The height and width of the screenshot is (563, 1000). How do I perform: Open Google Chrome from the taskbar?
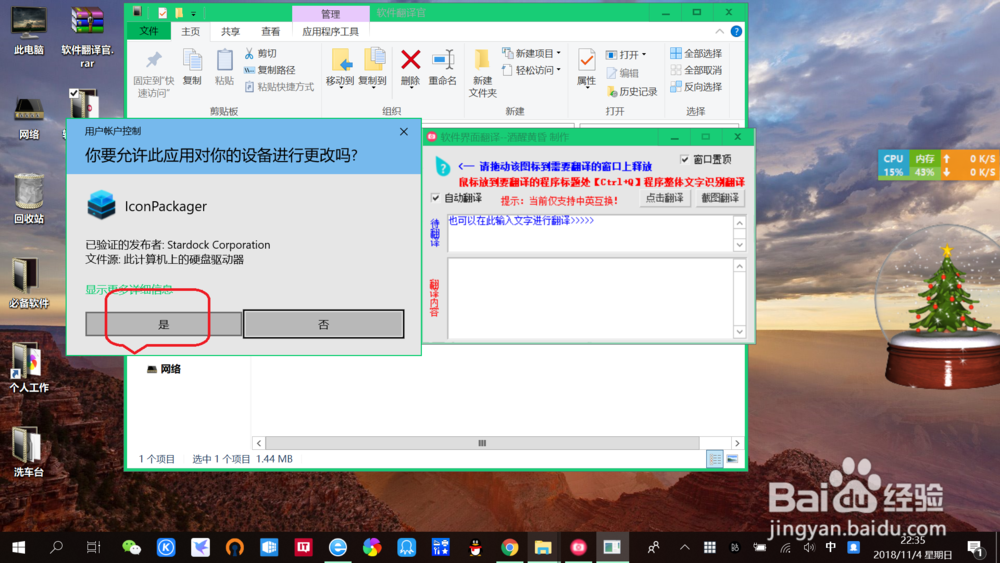509,547
